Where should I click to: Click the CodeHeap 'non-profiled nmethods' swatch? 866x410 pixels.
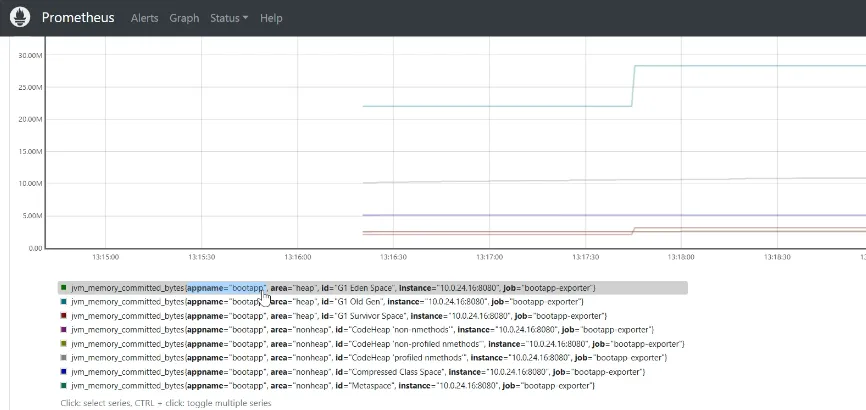pyautogui.click(x=64, y=344)
